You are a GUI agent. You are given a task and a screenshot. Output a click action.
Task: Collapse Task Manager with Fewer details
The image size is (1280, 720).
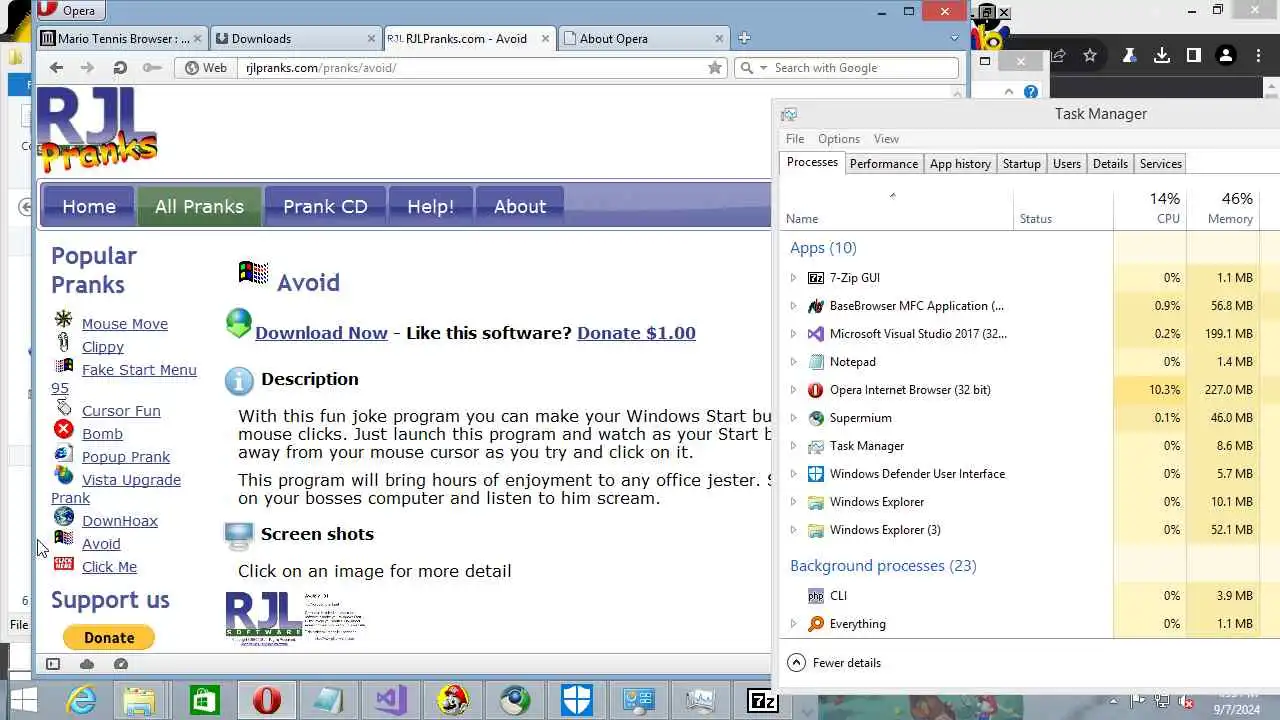834,662
